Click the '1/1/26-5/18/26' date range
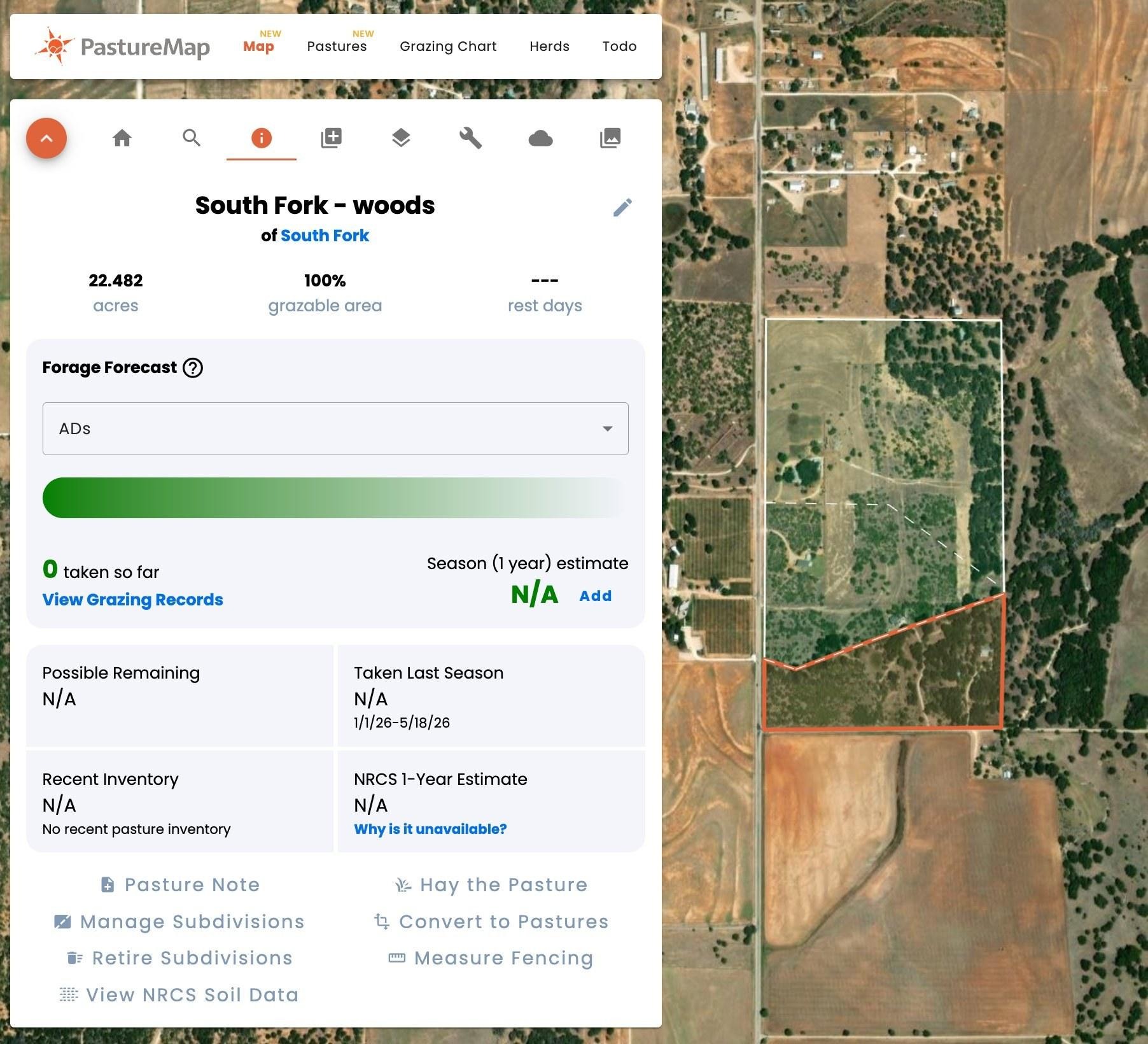Image resolution: width=1148 pixels, height=1044 pixels. click(x=402, y=723)
